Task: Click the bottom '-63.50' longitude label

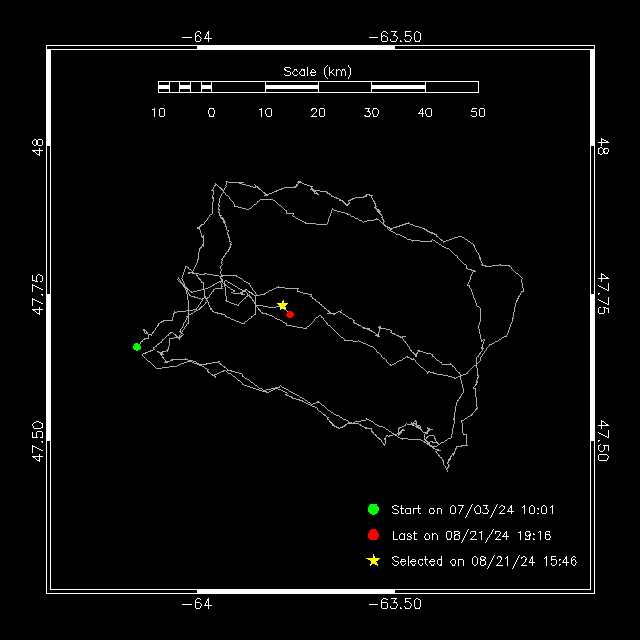Action: click(395, 604)
